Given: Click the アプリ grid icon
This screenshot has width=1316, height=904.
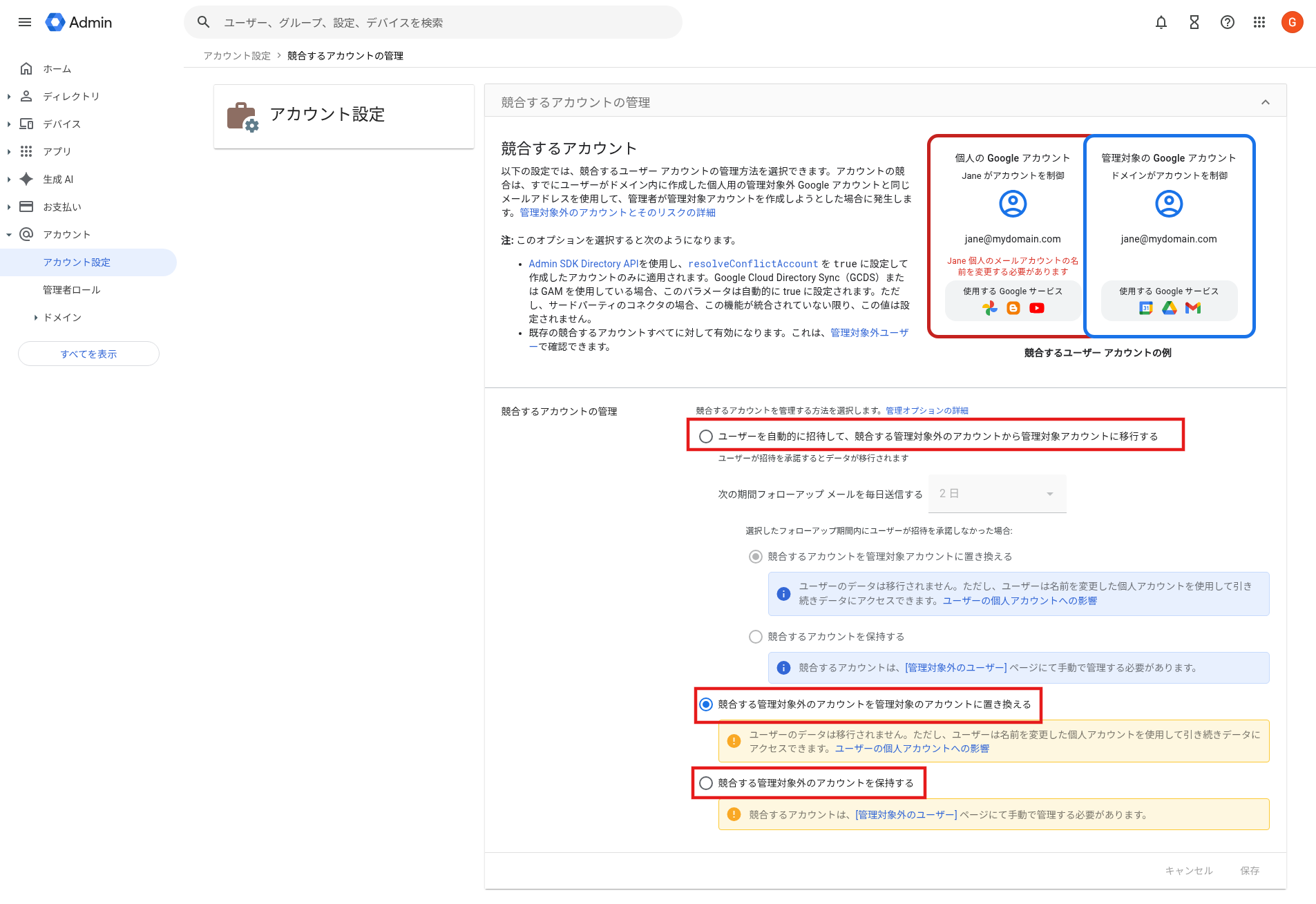Looking at the screenshot, I should (26, 151).
